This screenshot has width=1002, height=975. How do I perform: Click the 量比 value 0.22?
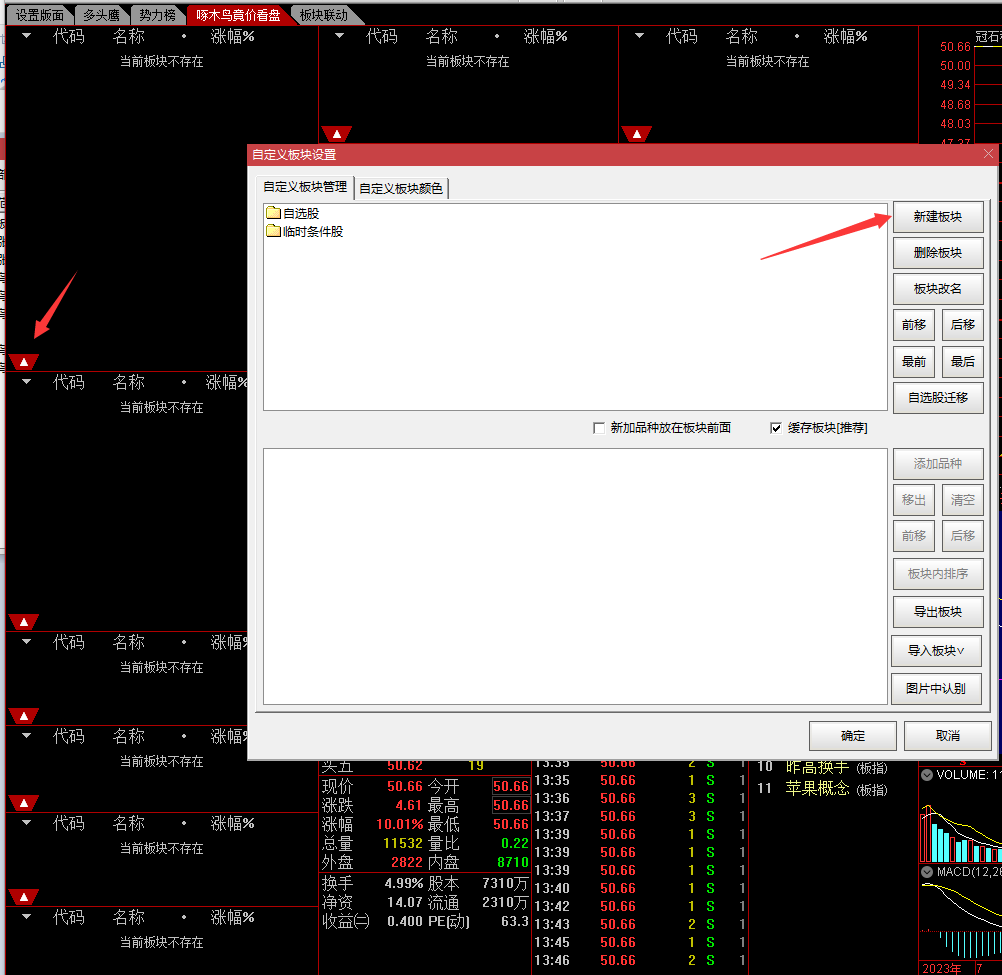tap(514, 843)
